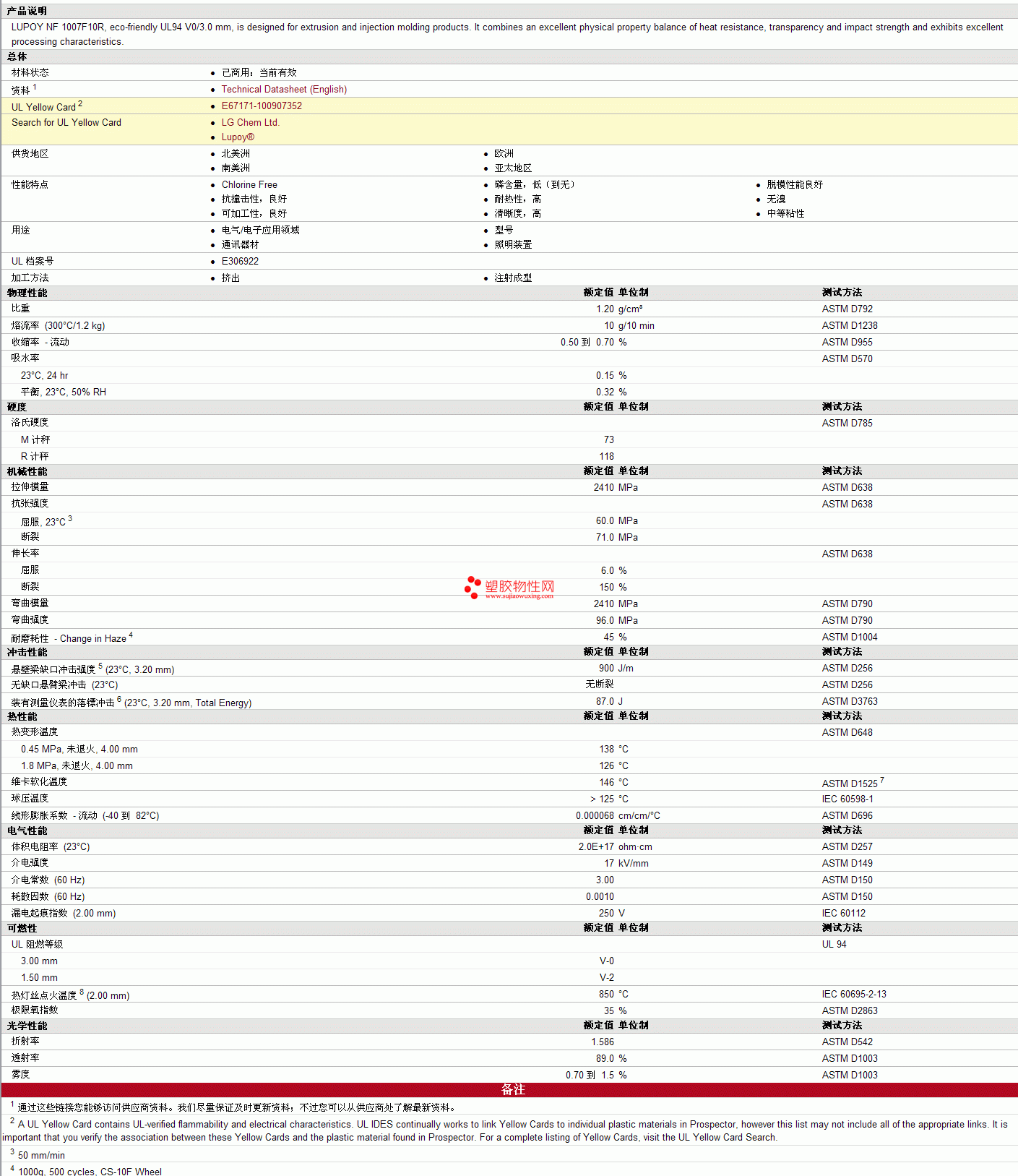1018x1176 pixels.
Task: Click the '照明装置' use entry
Action: pos(513,245)
